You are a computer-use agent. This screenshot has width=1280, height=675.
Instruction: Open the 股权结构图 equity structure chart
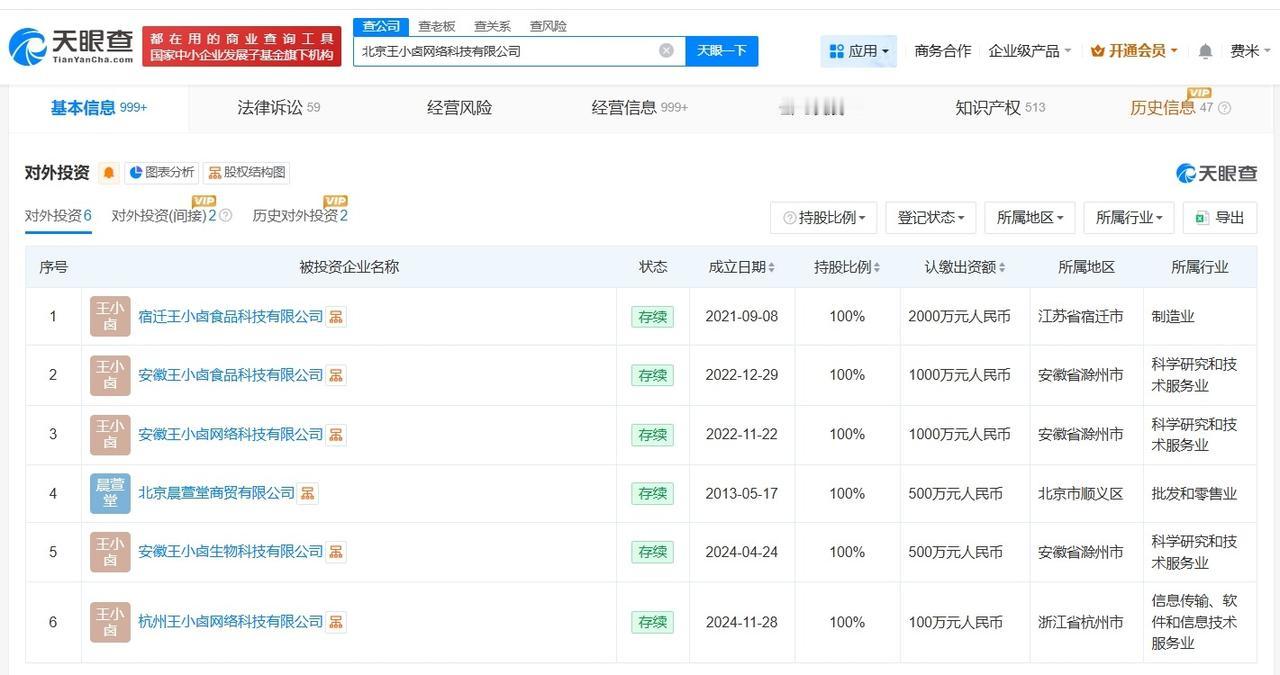tap(245, 172)
